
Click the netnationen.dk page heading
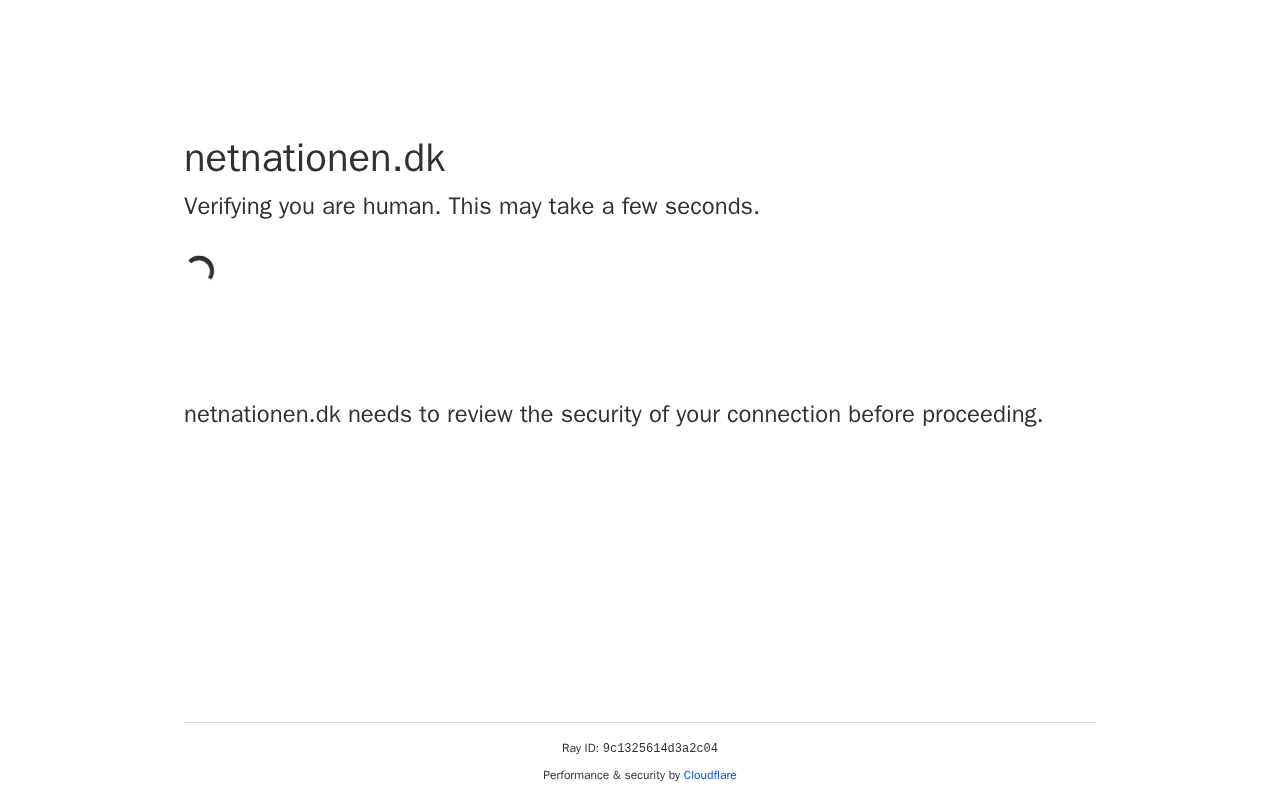point(314,158)
